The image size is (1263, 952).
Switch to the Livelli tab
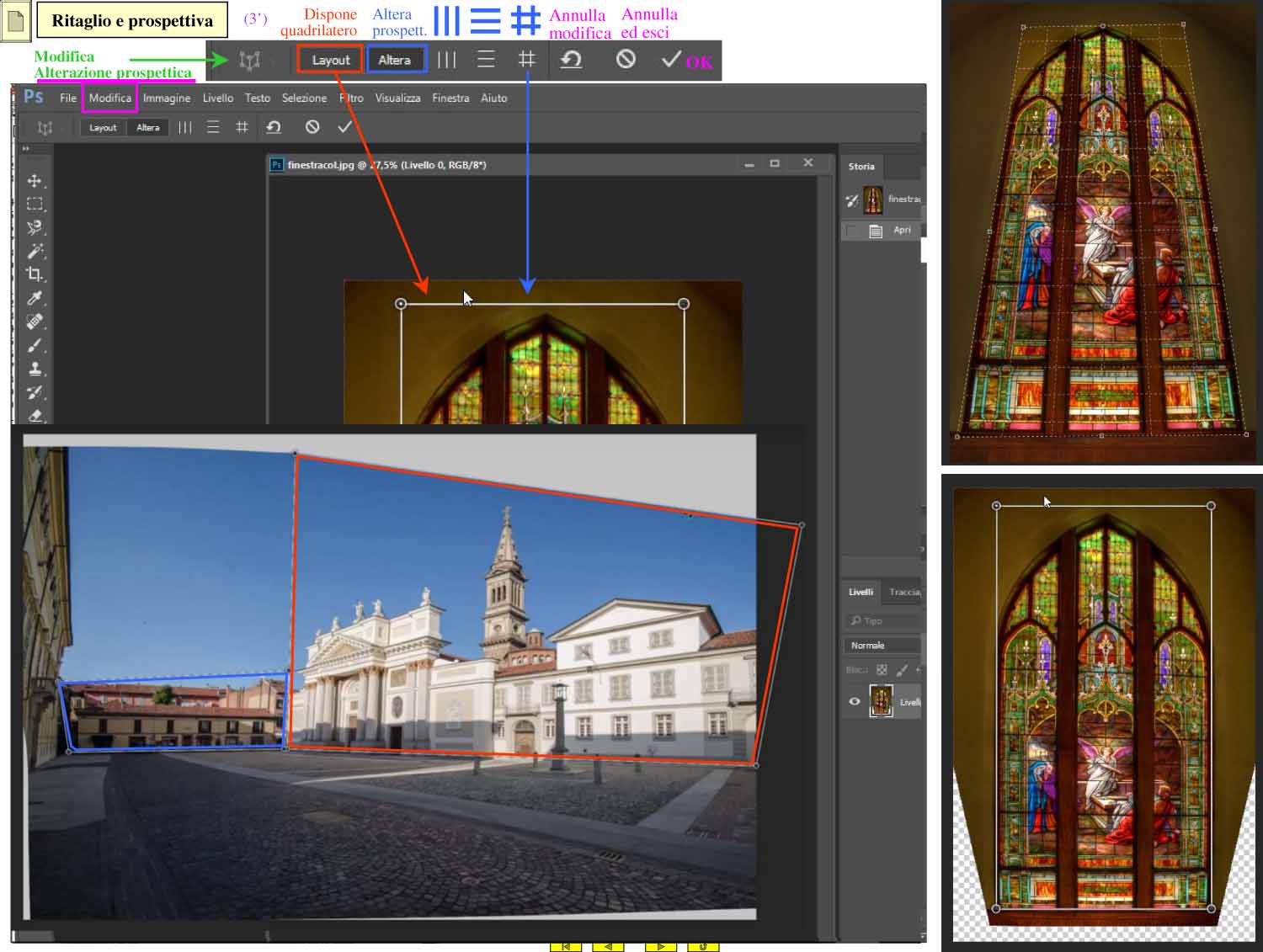861,592
